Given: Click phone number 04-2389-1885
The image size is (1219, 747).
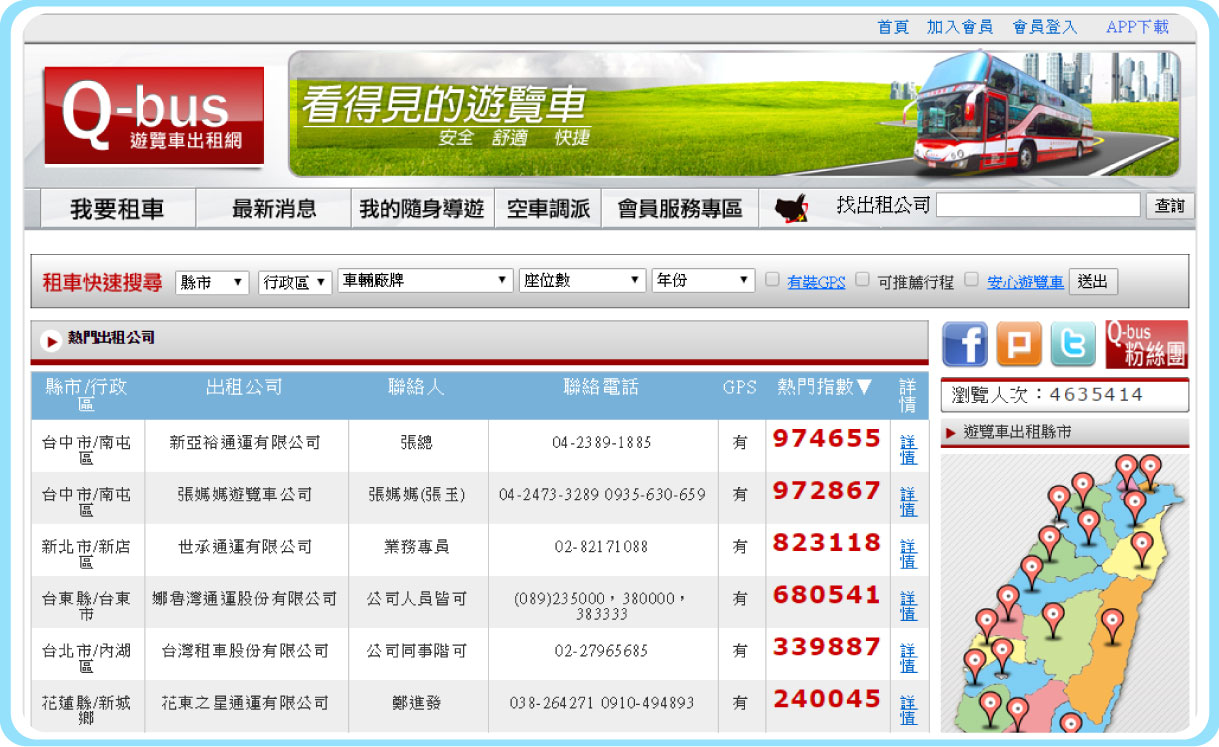Looking at the screenshot, I should pos(602,442).
